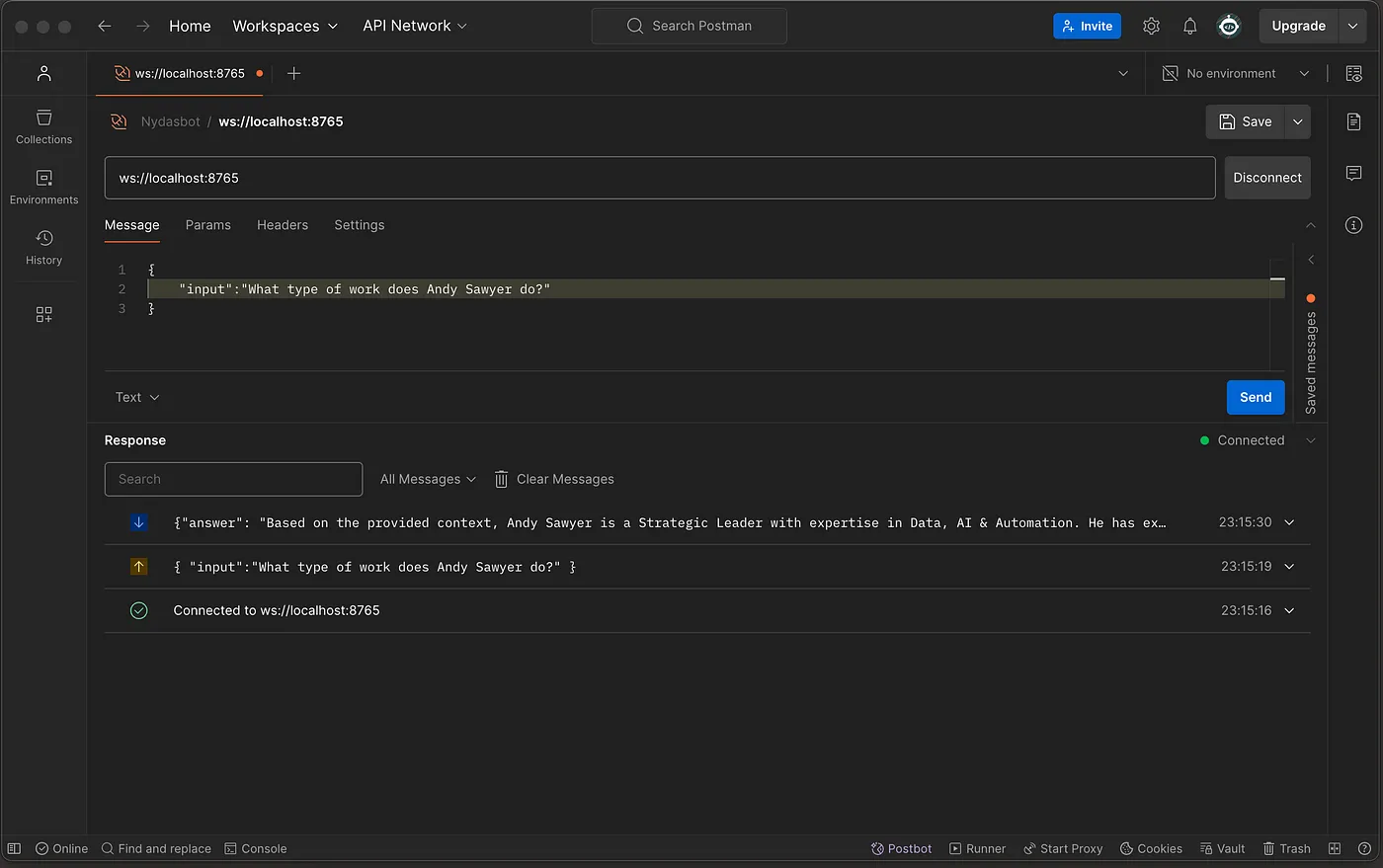Viewport: 1383px width, 868px height.
Task: Open the documentation icon in right sidebar
Action: [x=1353, y=121]
